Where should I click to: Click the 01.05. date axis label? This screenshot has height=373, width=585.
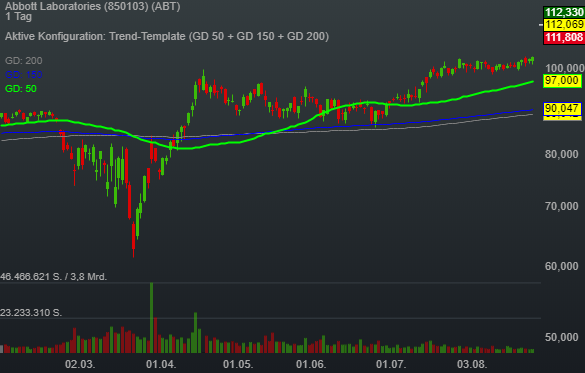pyautogui.click(x=238, y=364)
